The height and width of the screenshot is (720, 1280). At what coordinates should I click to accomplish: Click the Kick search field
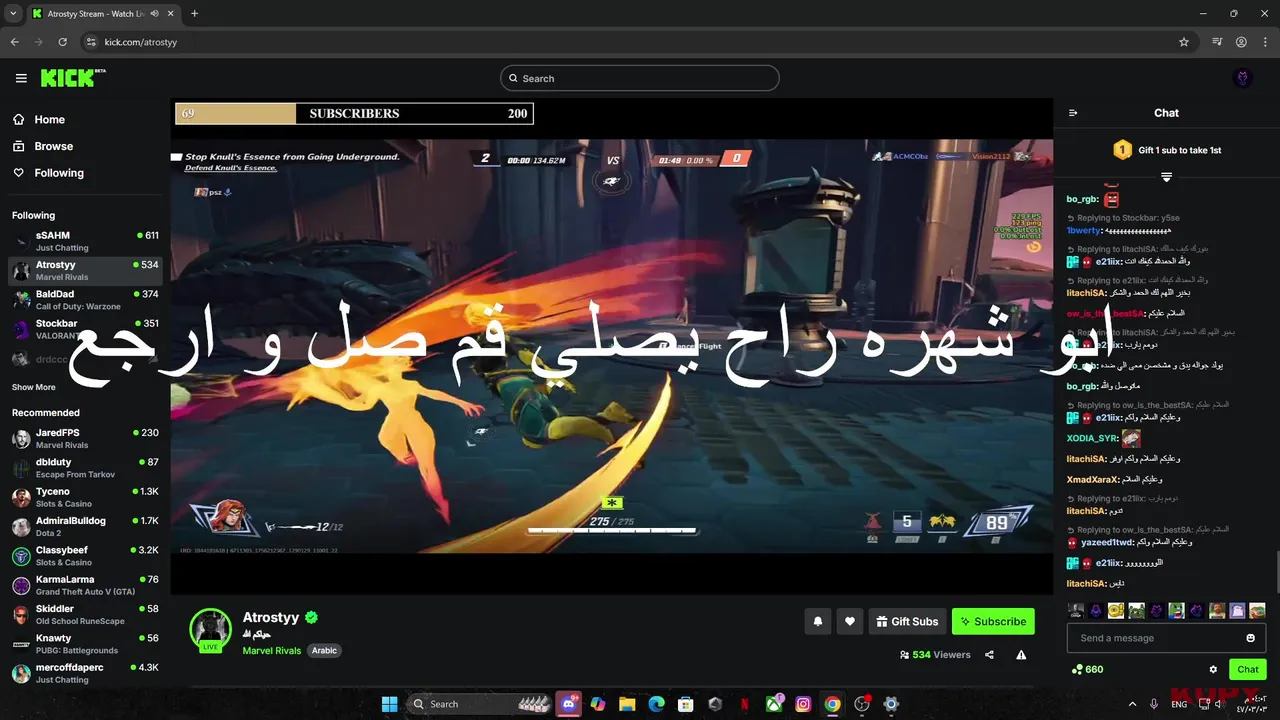click(640, 78)
